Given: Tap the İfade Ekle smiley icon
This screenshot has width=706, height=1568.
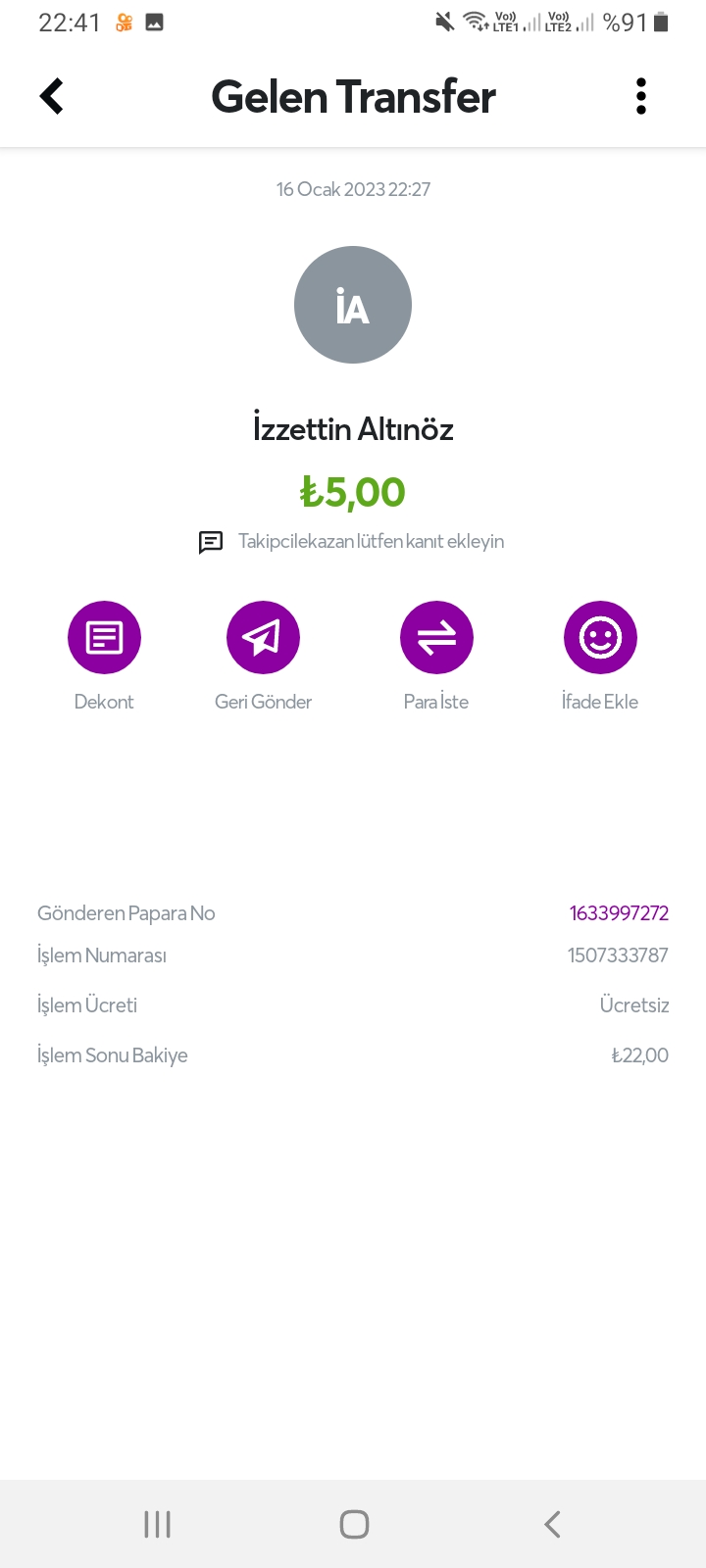Looking at the screenshot, I should point(600,637).
